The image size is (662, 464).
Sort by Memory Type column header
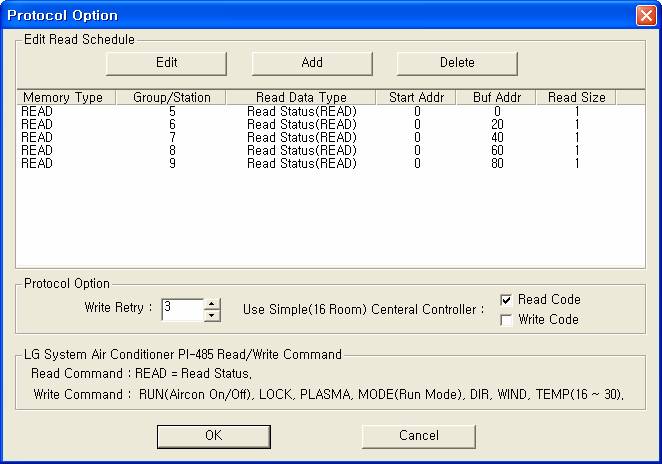[62, 97]
